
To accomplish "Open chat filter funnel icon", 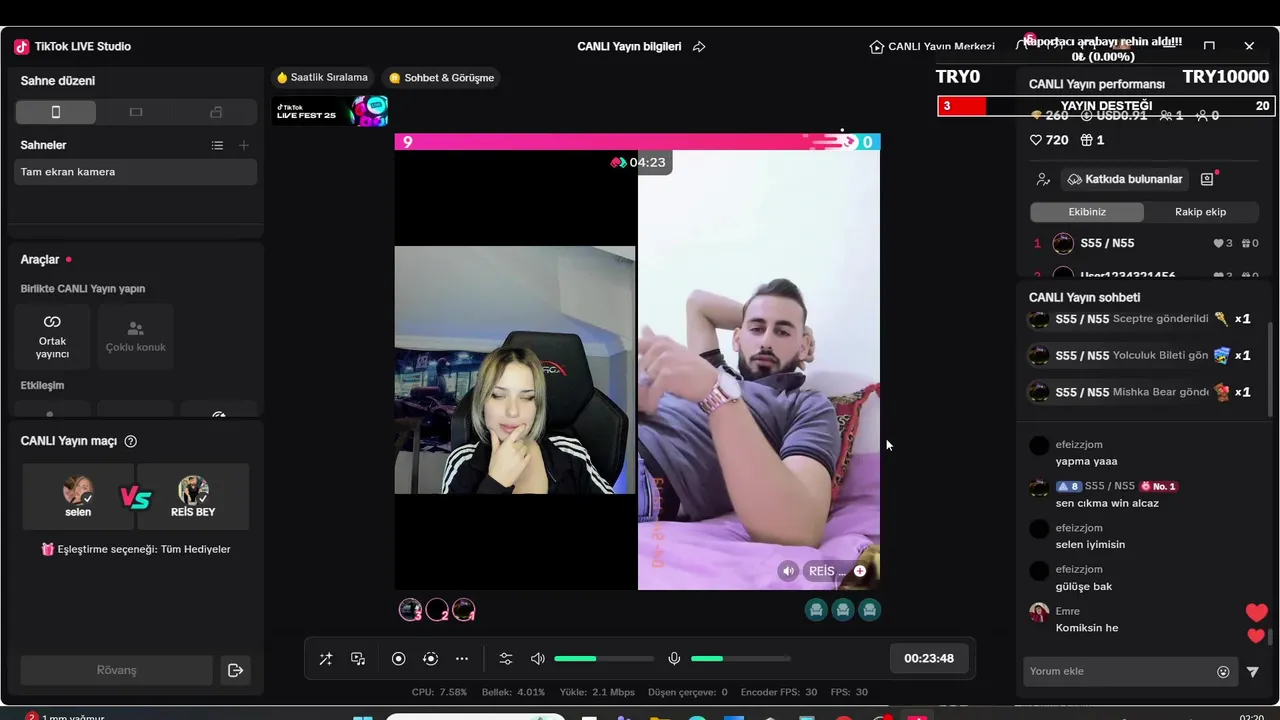I will pyautogui.click(x=1253, y=672).
